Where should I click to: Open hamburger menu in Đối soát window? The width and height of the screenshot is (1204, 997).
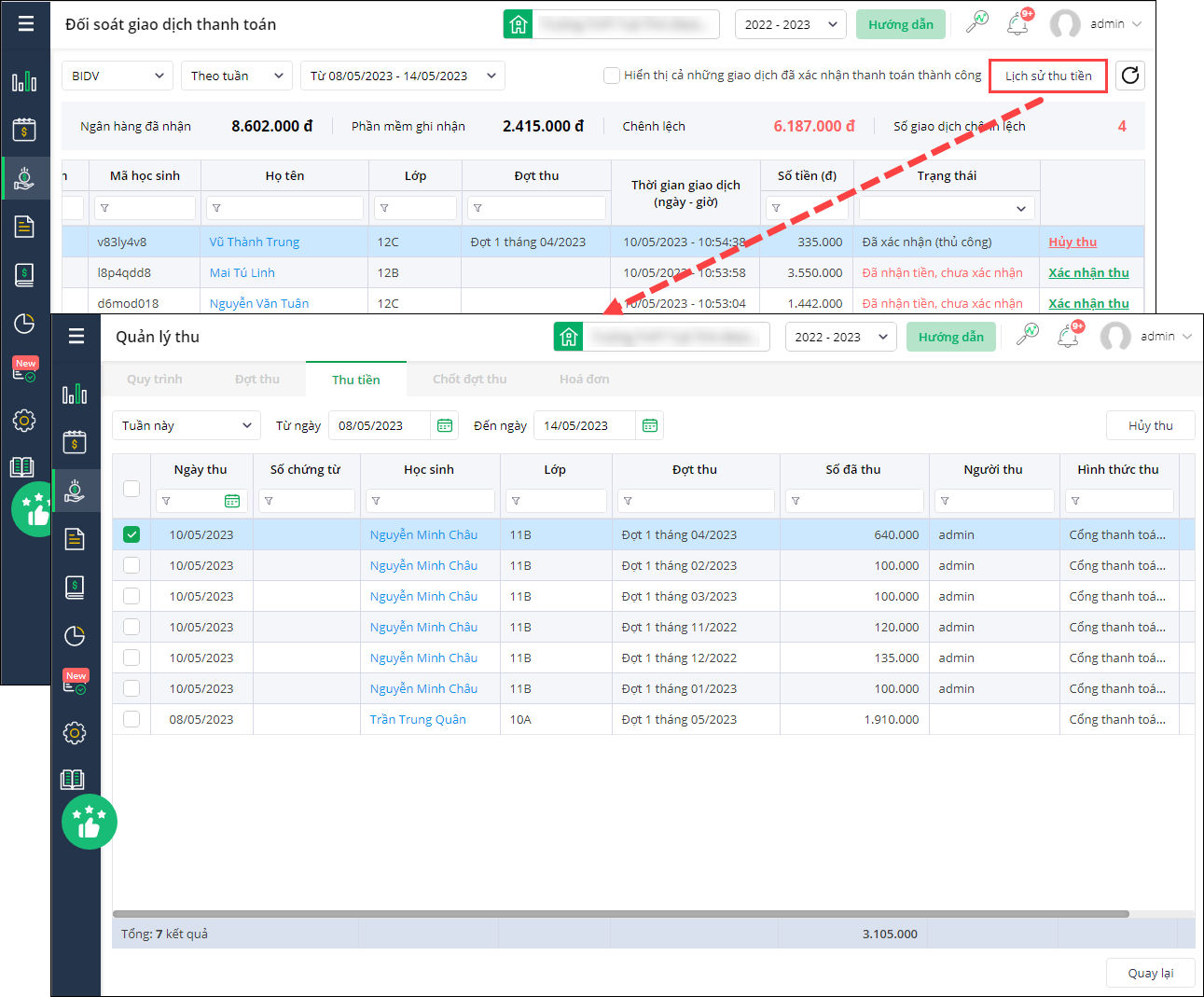pos(26,24)
